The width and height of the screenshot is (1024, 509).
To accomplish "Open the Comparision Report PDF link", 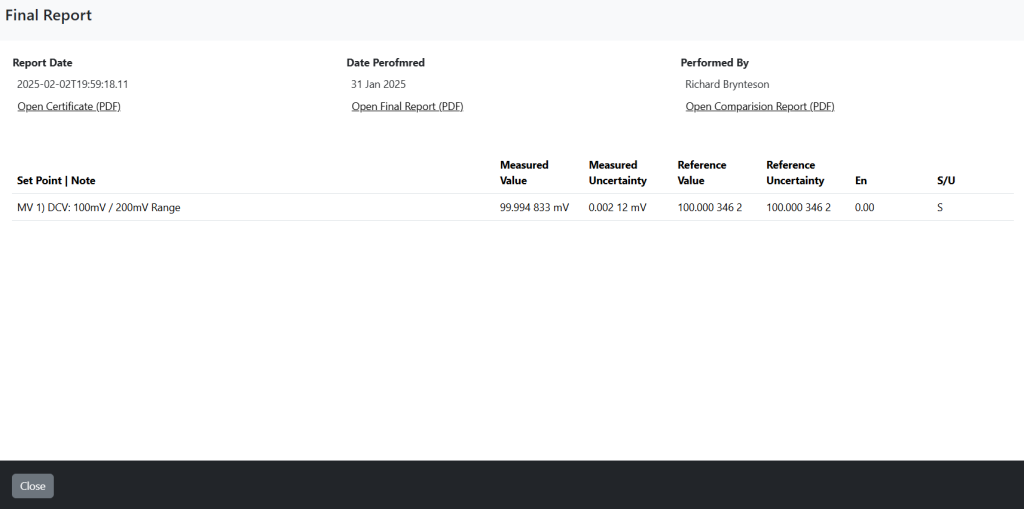I will pos(760,107).
